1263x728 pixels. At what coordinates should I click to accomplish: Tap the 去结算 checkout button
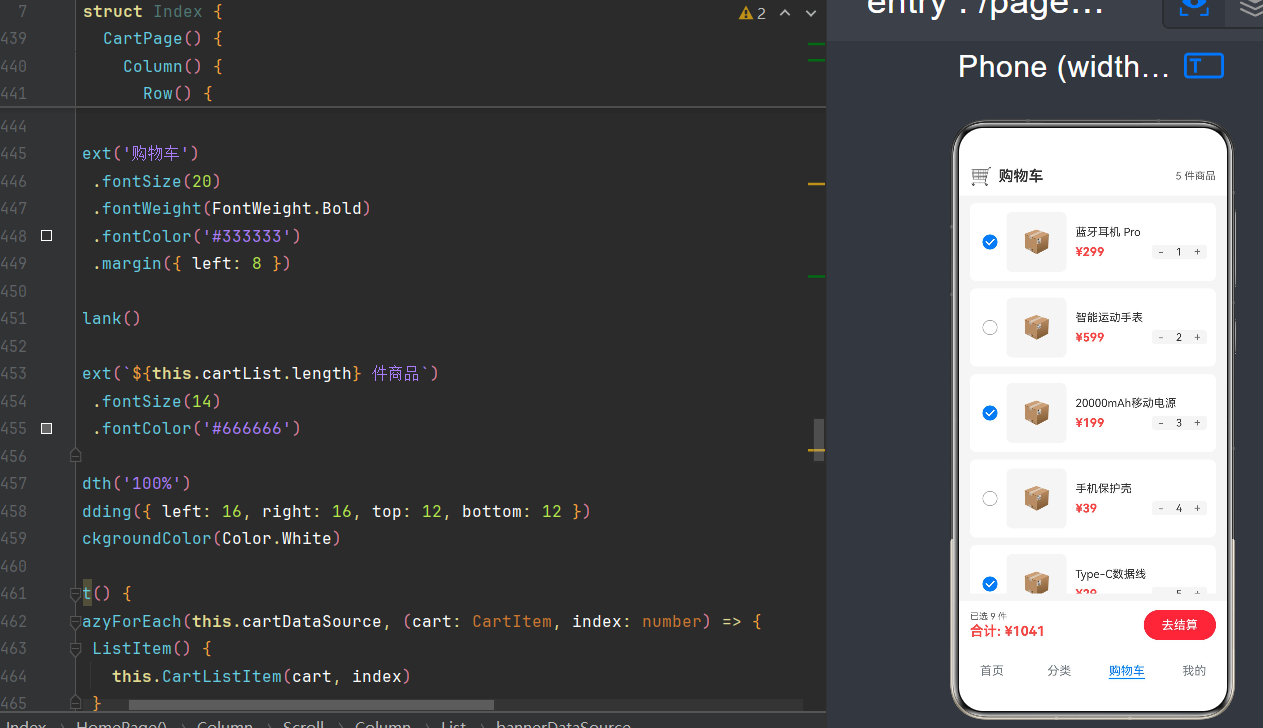1180,625
